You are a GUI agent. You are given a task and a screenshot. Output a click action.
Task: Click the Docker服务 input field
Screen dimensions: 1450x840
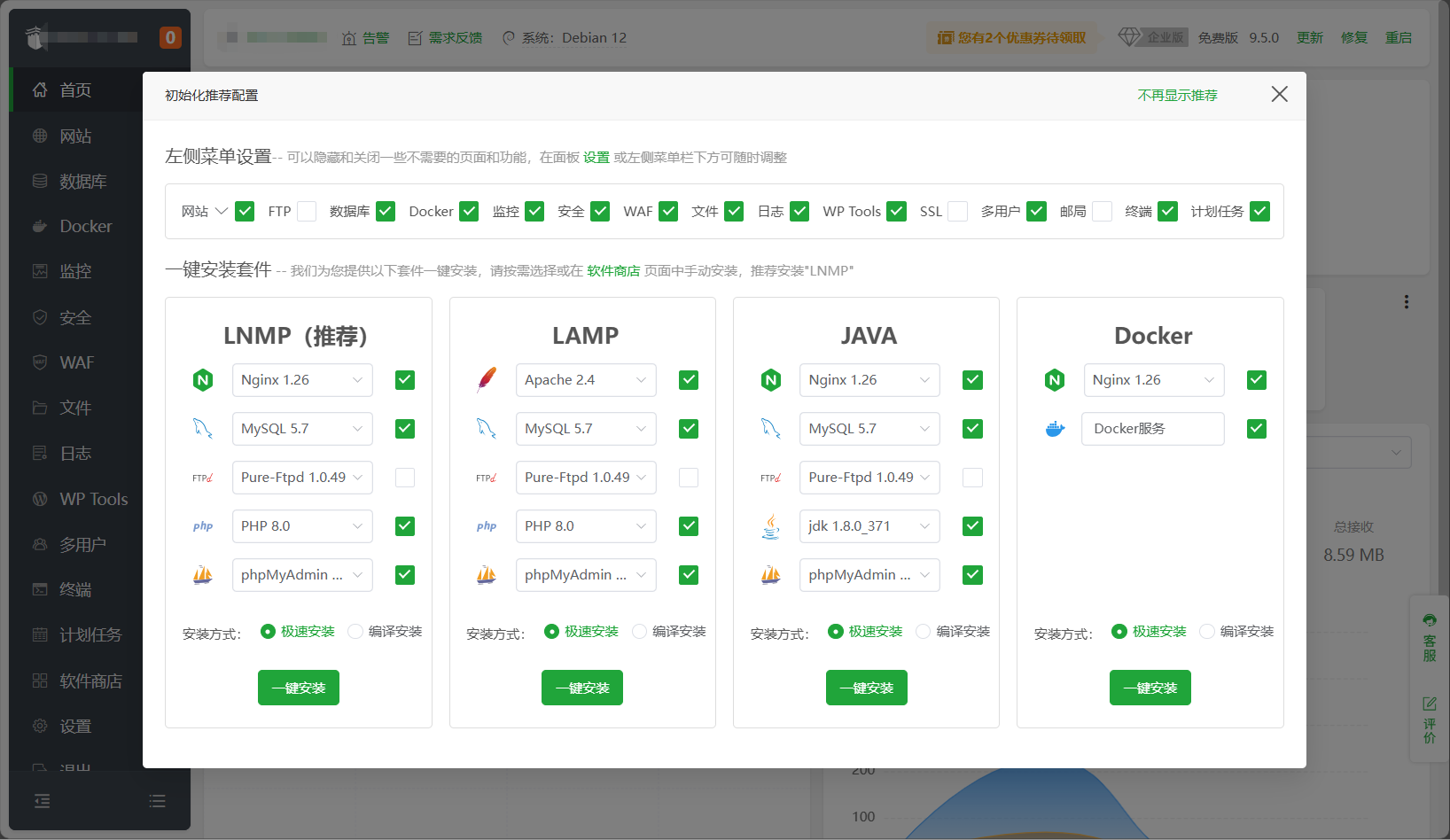click(1152, 429)
